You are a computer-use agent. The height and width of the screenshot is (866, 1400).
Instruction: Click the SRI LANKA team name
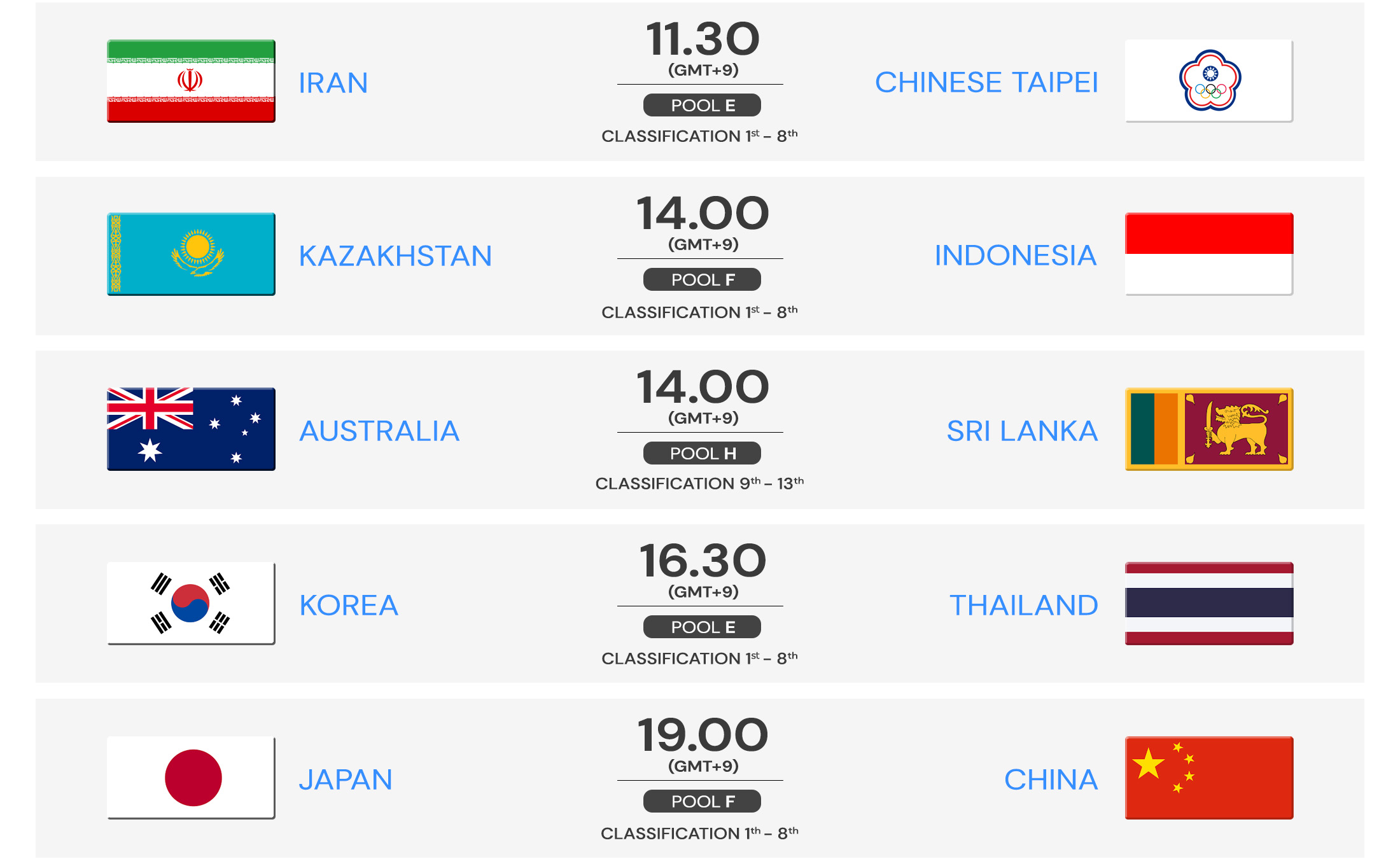pyautogui.click(x=1022, y=431)
